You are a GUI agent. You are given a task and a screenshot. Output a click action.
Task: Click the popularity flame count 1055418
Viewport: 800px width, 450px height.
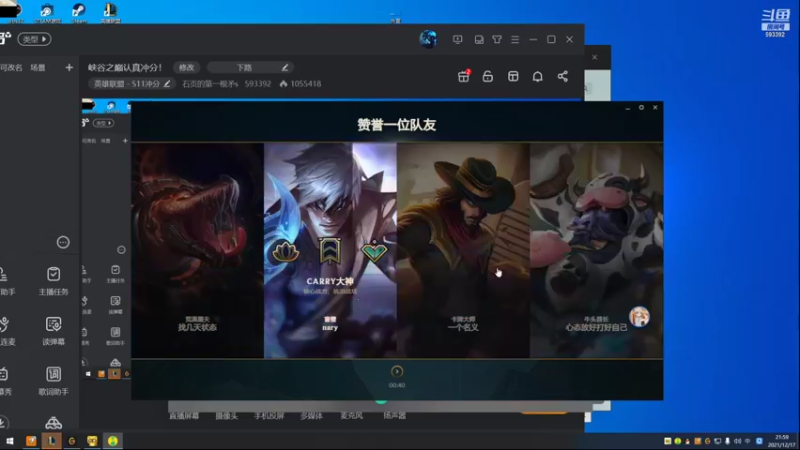pyautogui.click(x=301, y=84)
